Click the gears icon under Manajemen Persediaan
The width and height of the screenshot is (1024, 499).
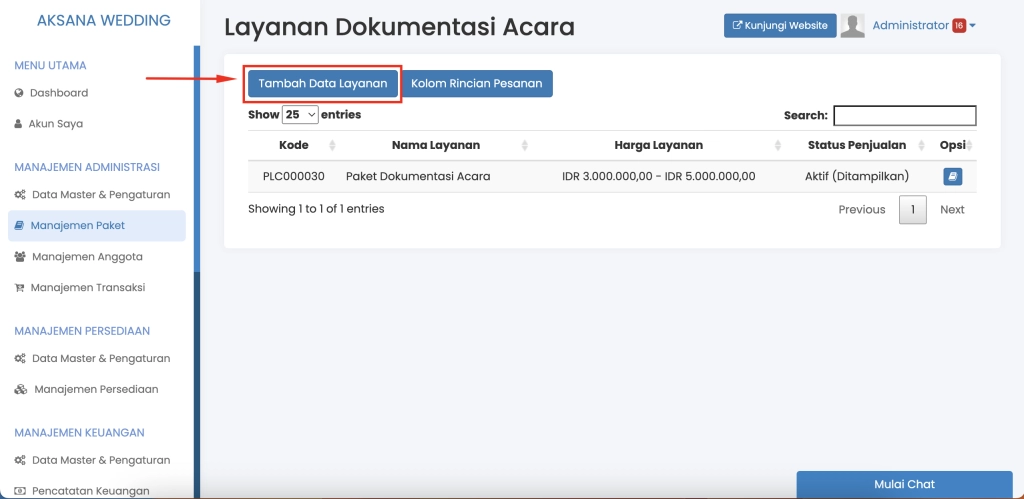(20, 359)
